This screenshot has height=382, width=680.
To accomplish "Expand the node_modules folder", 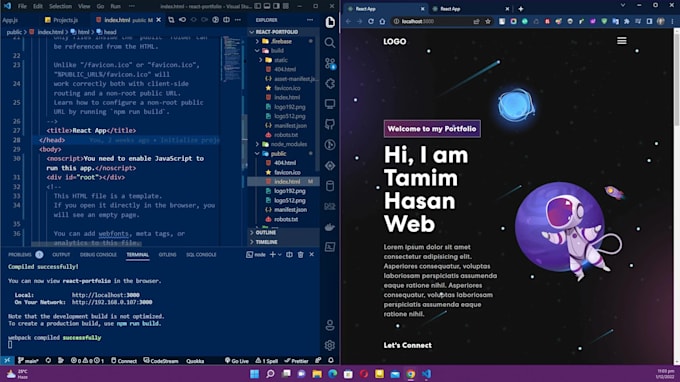I will pos(288,144).
